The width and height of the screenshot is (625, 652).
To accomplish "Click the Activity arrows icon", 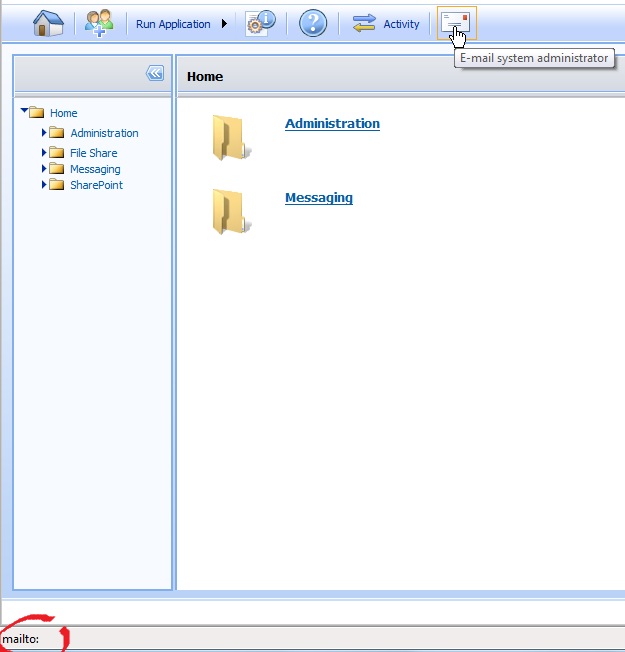I will [364, 23].
